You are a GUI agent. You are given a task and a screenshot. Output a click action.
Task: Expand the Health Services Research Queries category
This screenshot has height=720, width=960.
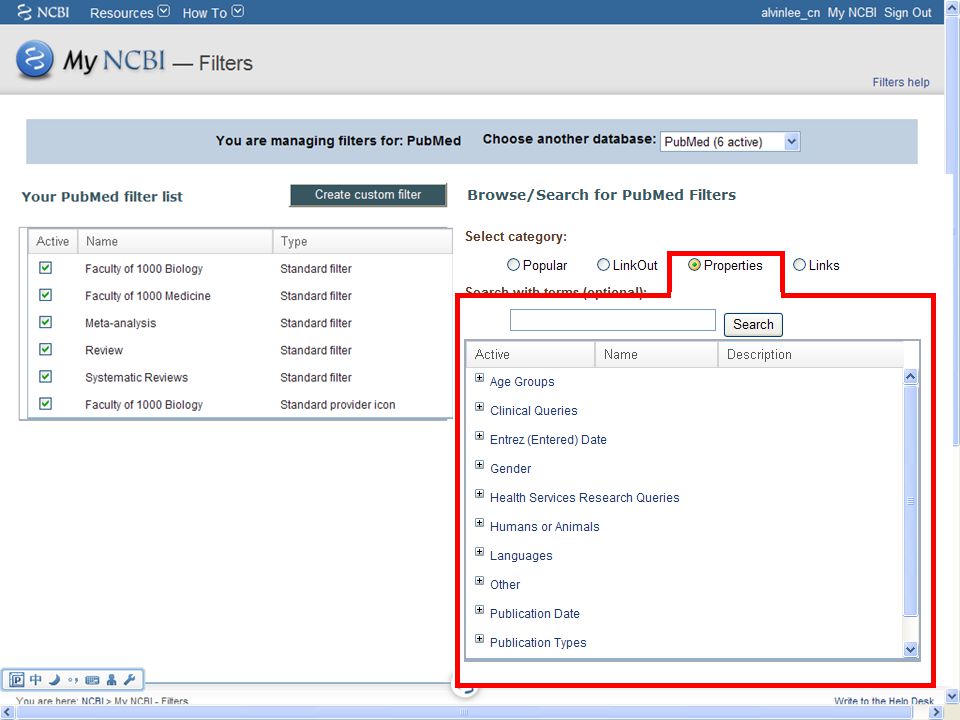coord(479,493)
